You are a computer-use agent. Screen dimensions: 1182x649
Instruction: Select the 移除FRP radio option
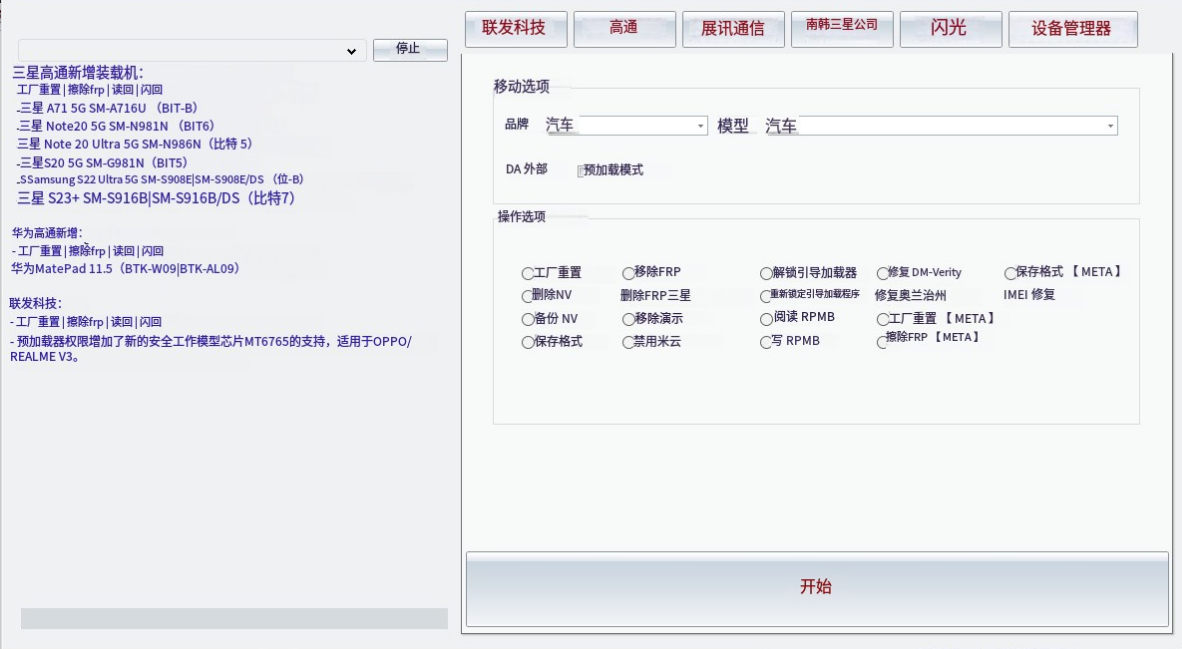click(628, 273)
